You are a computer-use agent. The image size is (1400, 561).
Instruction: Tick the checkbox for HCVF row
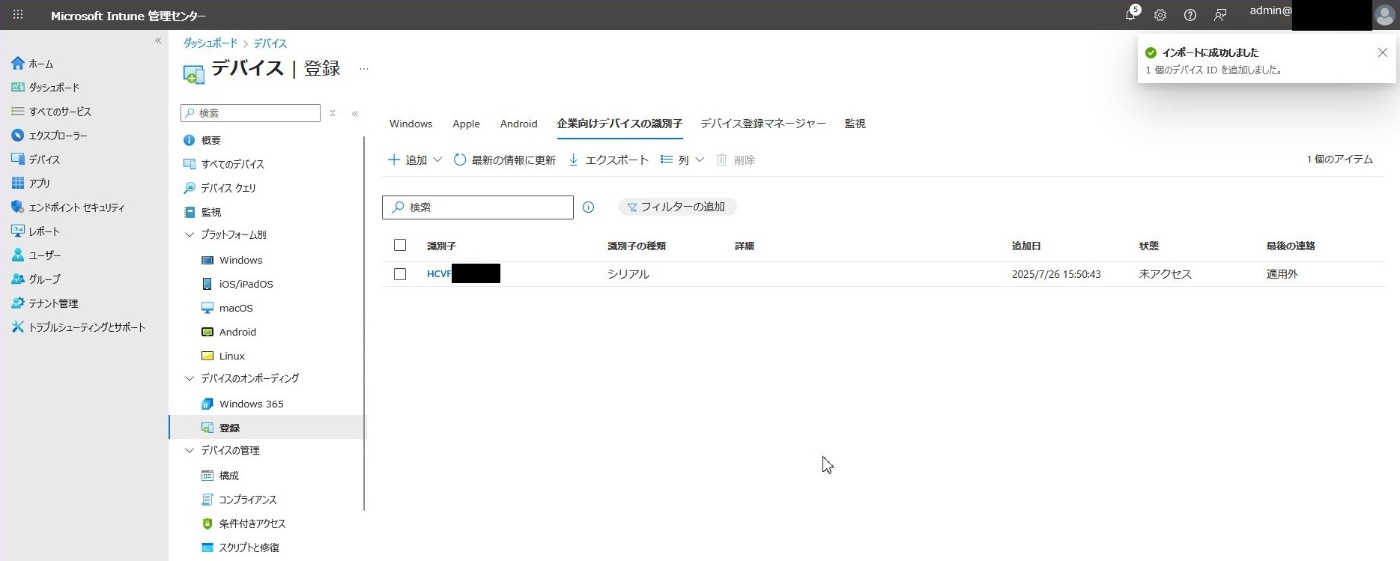400,274
